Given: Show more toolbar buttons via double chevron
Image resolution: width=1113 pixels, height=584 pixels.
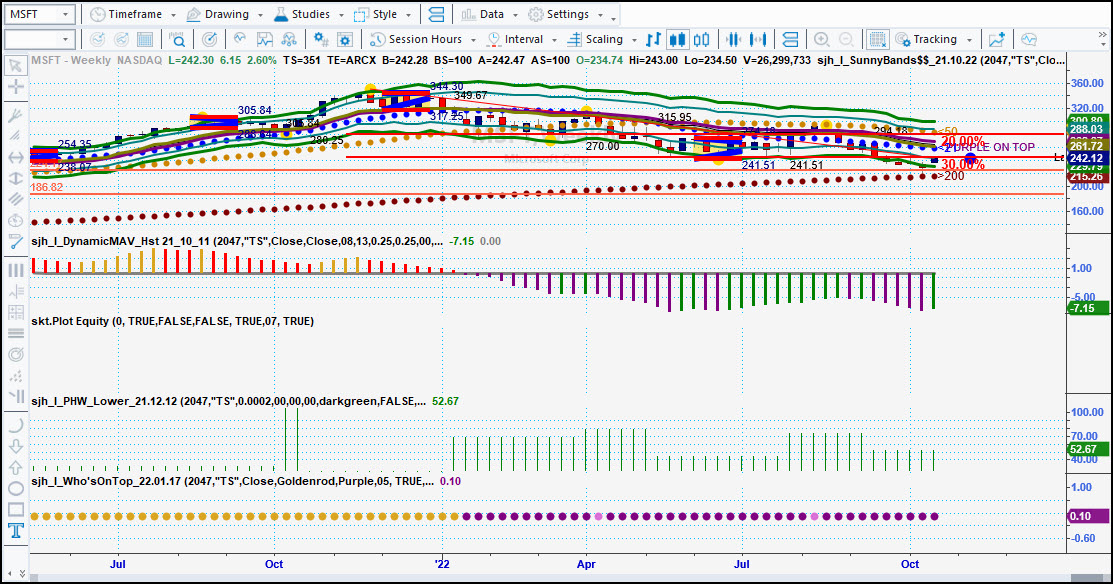Looking at the screenshot, I should [x=1102, y=35].
